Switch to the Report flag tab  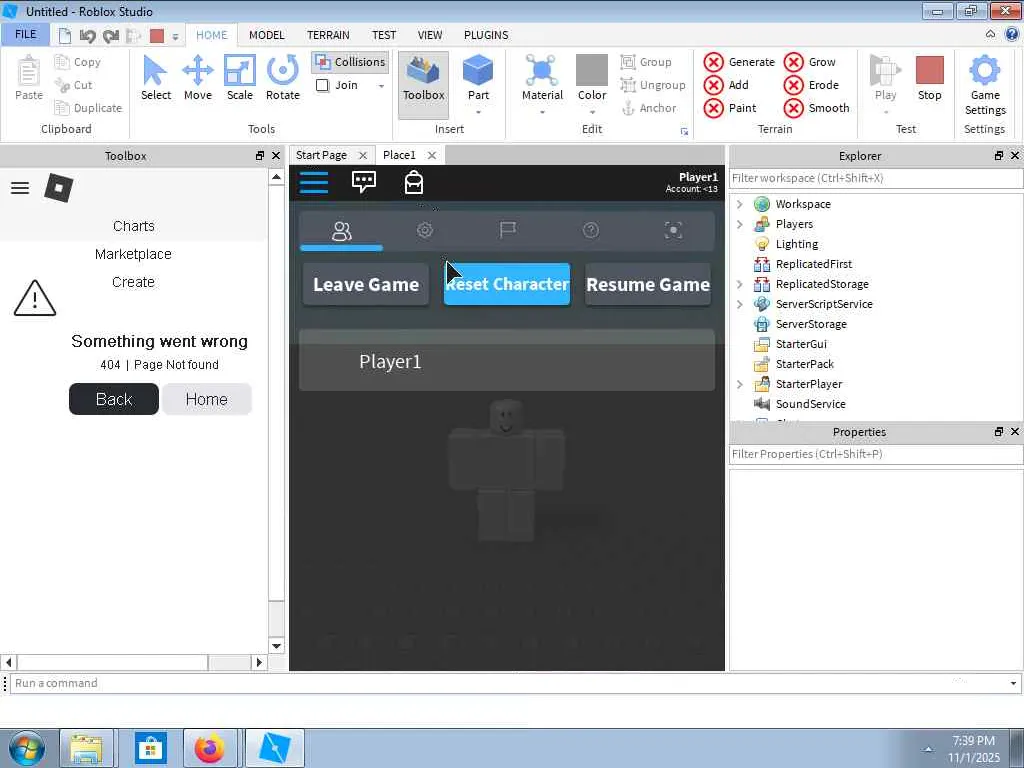[x=507, y=230]
